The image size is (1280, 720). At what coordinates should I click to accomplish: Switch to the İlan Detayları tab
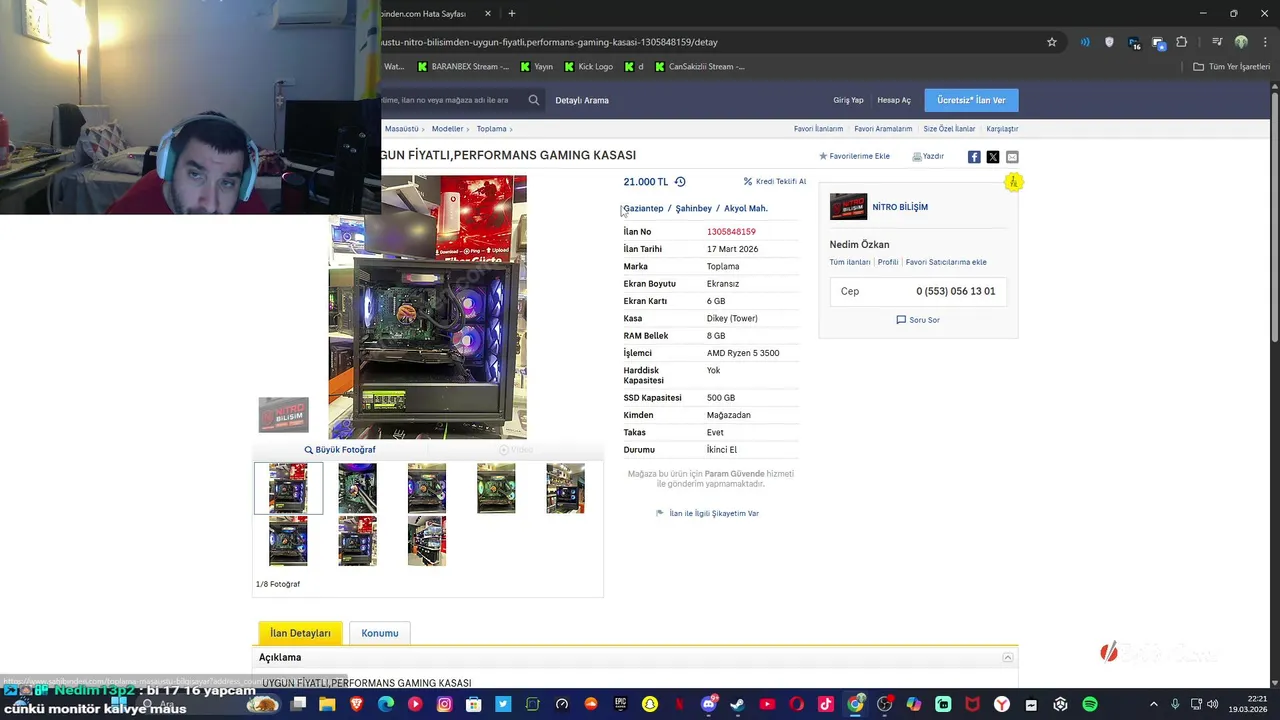pyautogui.click(x=300, y=633)
